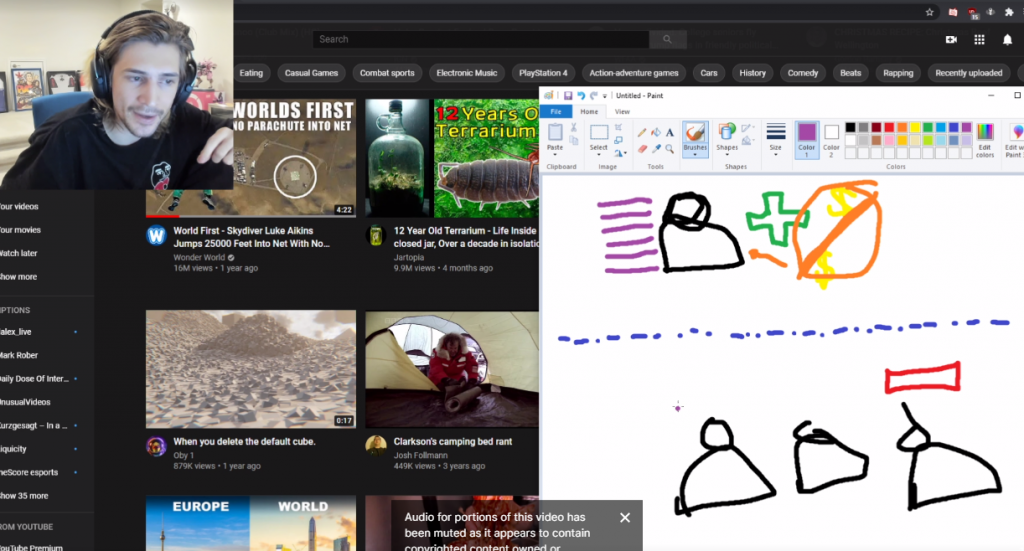Viewport: 1024px width, 551px height.
Task: Select the Fill with color bucket tool
Action: pos(656,133)
